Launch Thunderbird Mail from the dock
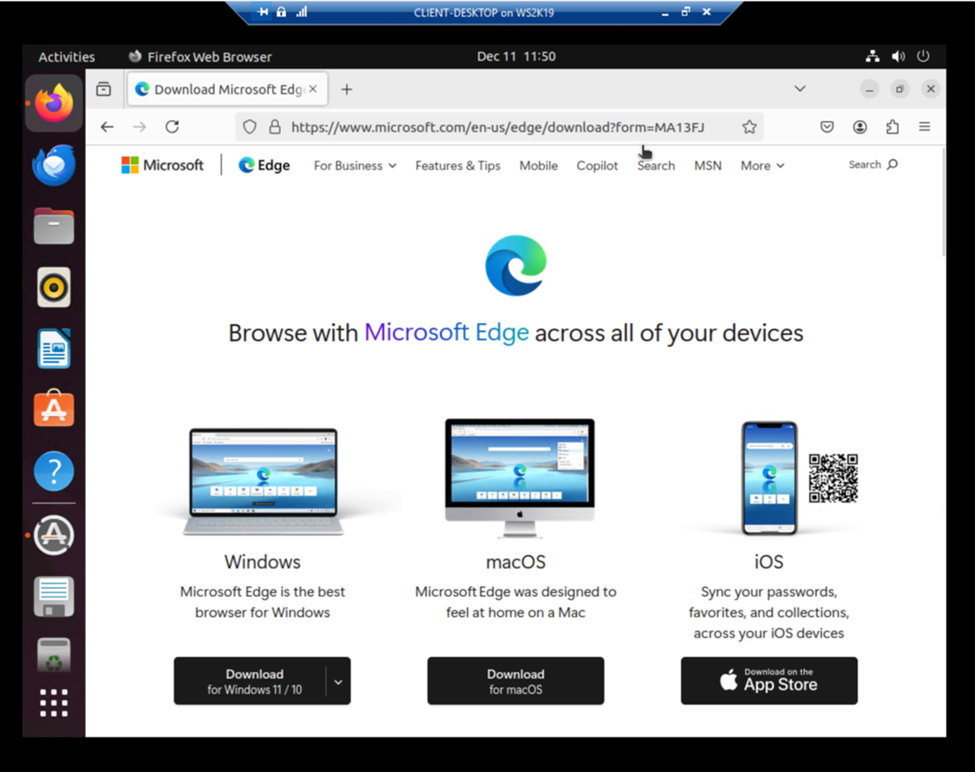Viewport: 975px width, 772px height. pyautogui.click(x=54, y=165)
